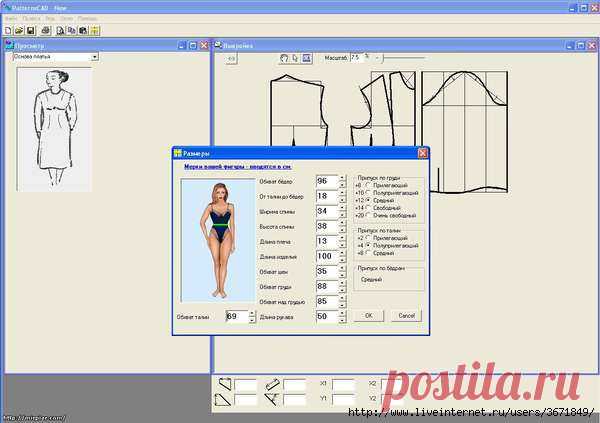Screen dimensions: 600x423
Task: Adjust Обхват талии value using spinner arrows
Action: [252, 316]
